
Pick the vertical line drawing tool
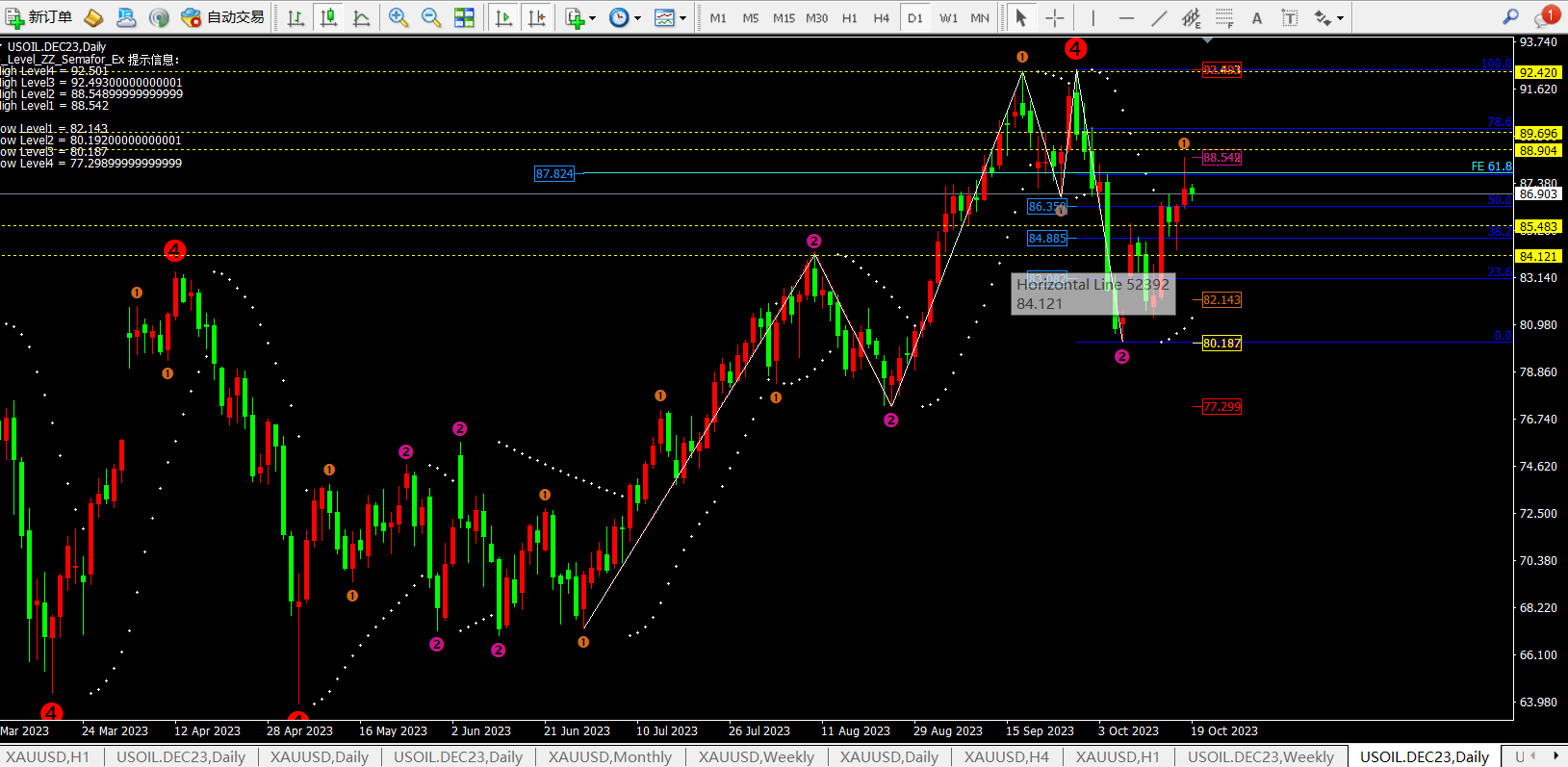click(x=1093, y=17)
